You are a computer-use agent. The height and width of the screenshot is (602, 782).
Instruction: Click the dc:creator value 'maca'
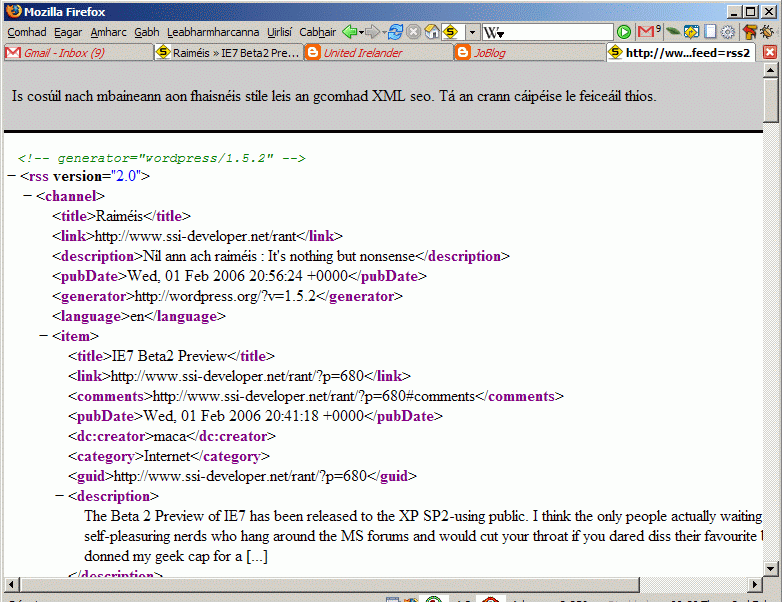pos(170,436)
